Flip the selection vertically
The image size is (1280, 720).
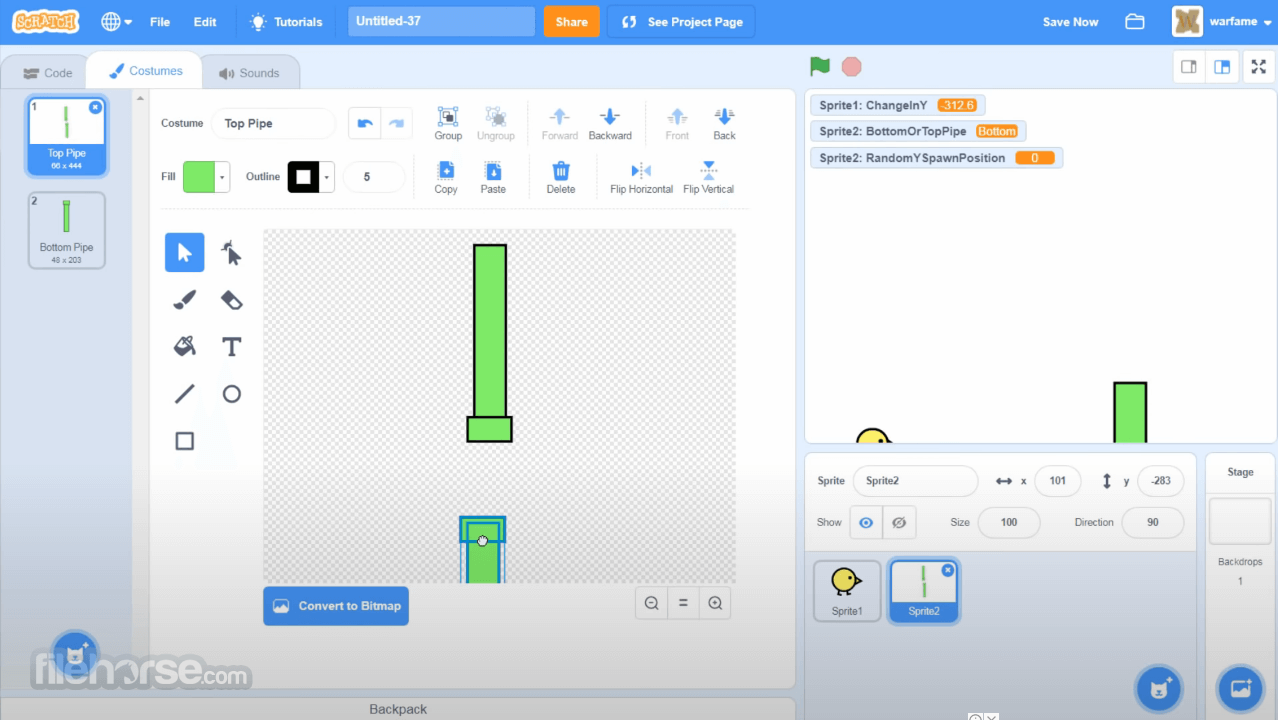(x=709, y=177)
